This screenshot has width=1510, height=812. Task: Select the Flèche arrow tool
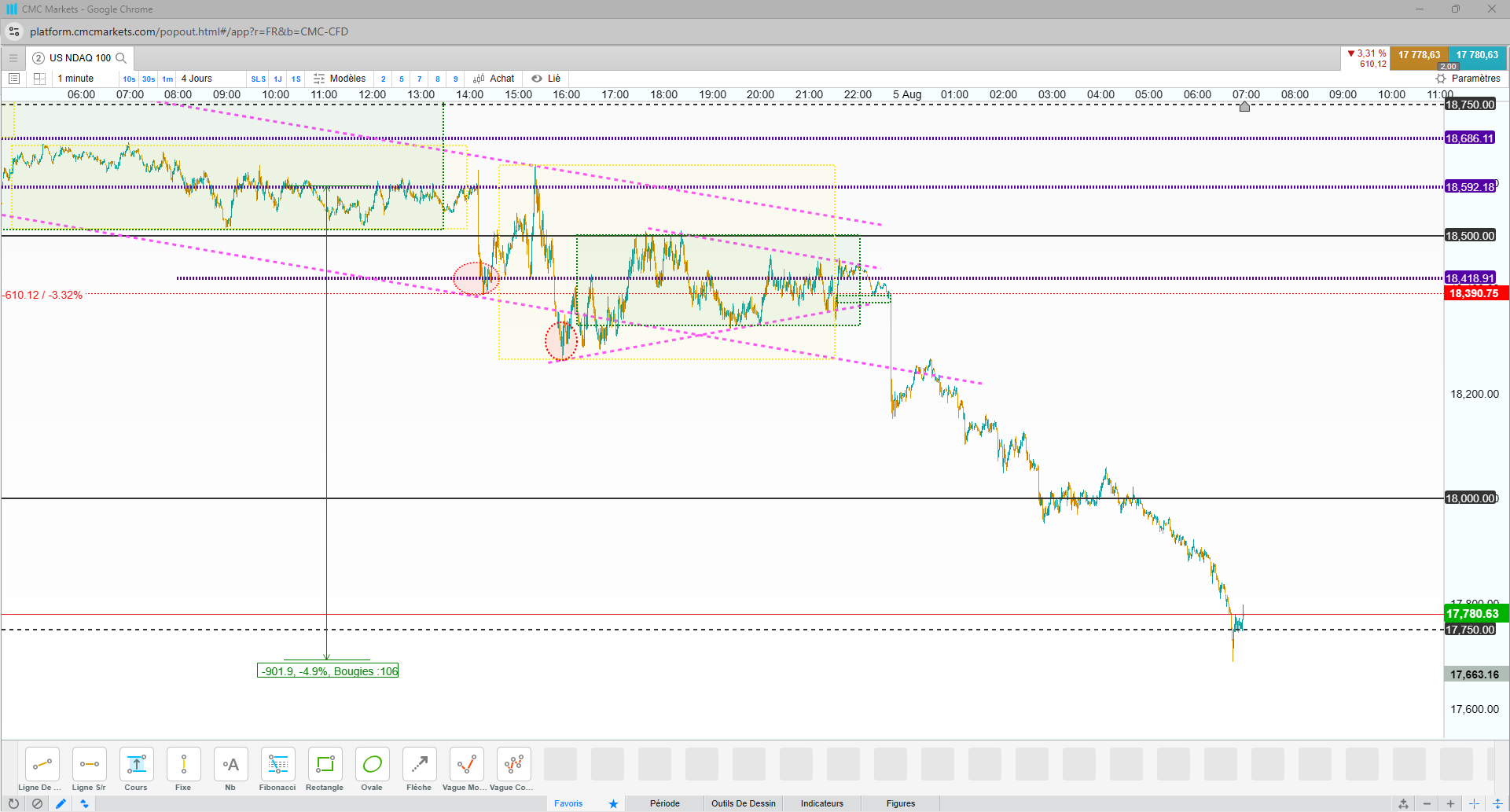[419, 764]
